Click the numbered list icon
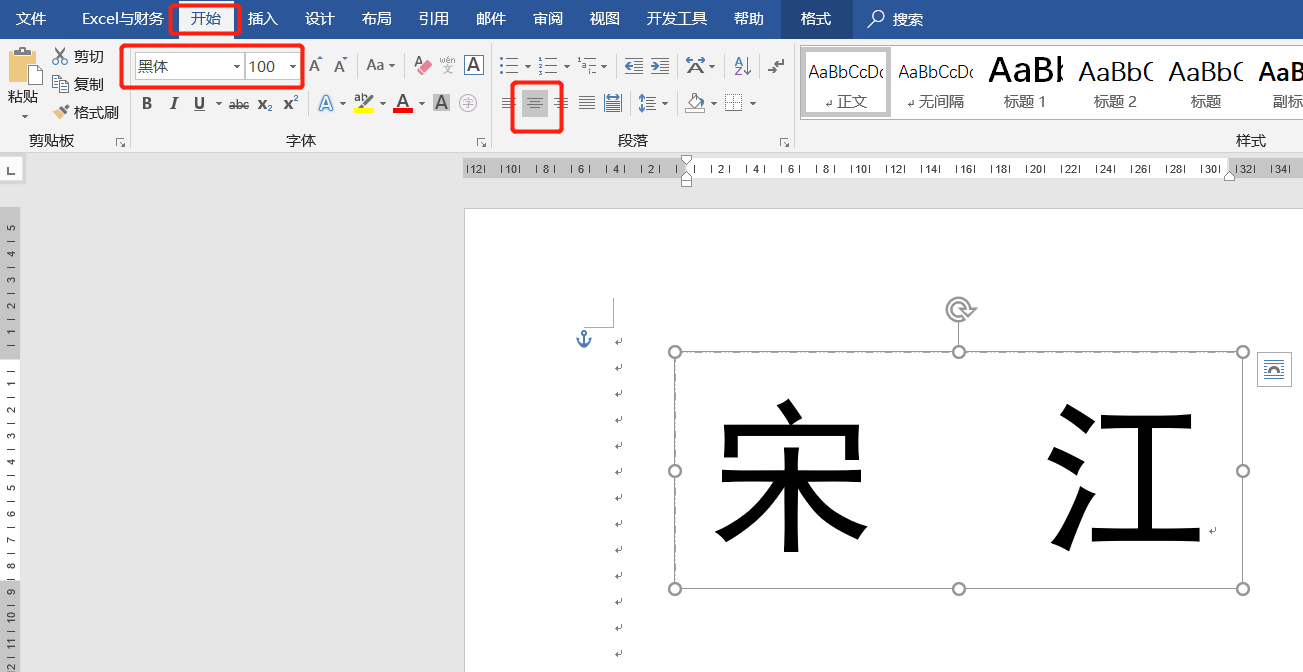The height and width of the screenshot is (672, 1303). point(547,66)
